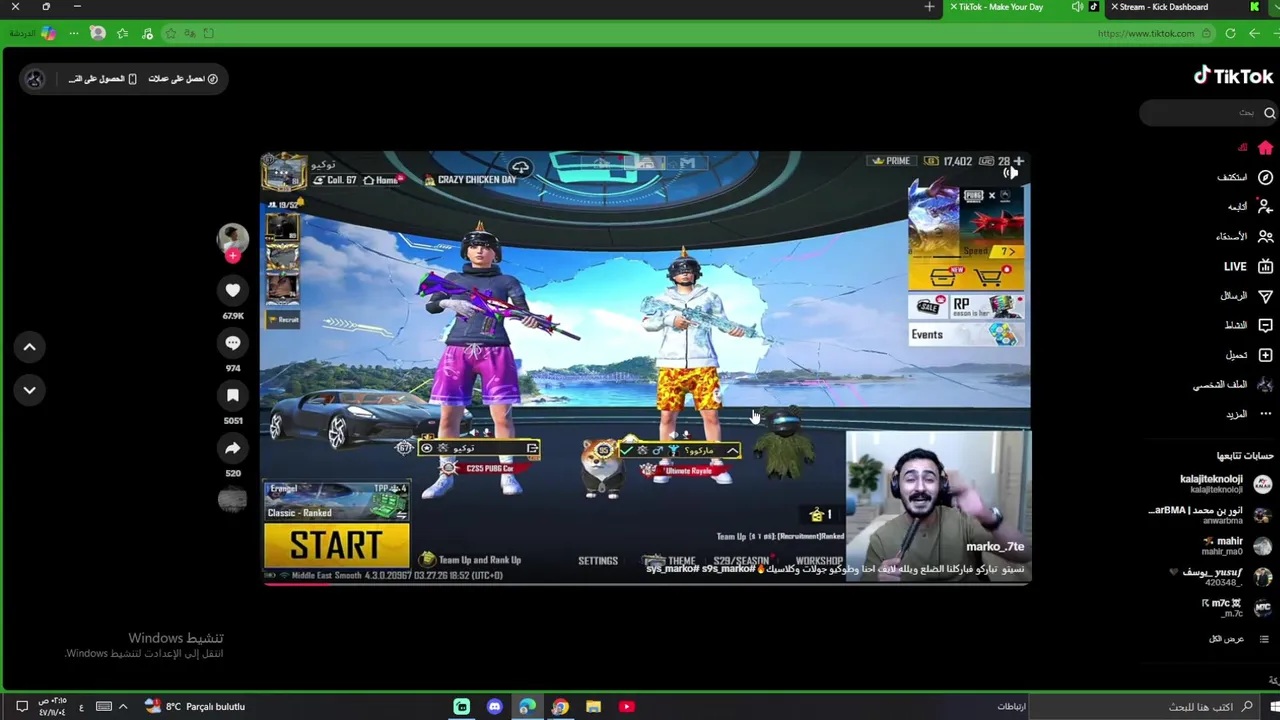Go back in browser history
The height and width of the screenshot is (720, 1280).
click(1254, 33)
